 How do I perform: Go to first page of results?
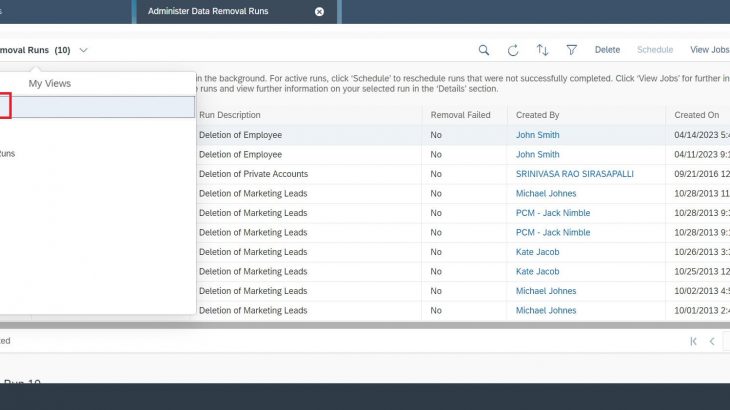coord(693,341)
